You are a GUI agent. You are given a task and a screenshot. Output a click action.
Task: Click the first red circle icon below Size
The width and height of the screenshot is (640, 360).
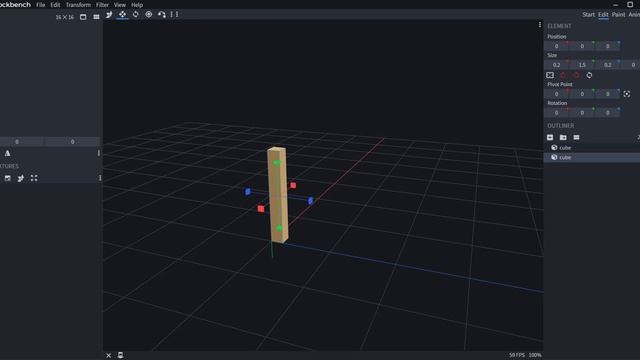pyautogui.click(x=563, y=75)
